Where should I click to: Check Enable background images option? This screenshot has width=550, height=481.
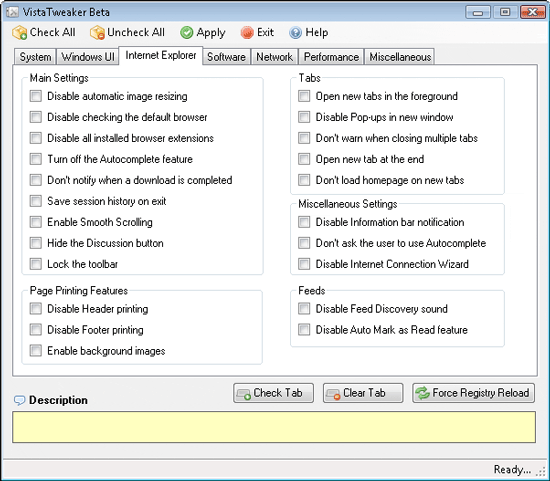(x=36, y=350)
